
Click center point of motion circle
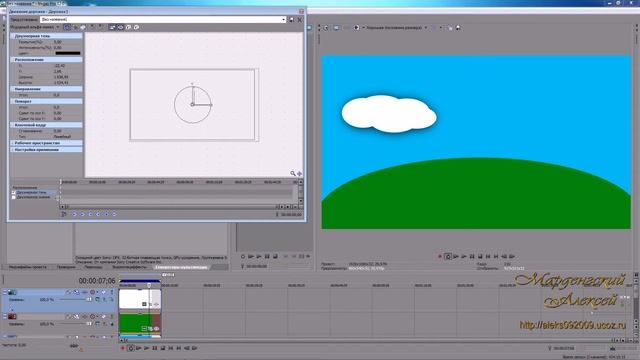(x=192, y=104)
